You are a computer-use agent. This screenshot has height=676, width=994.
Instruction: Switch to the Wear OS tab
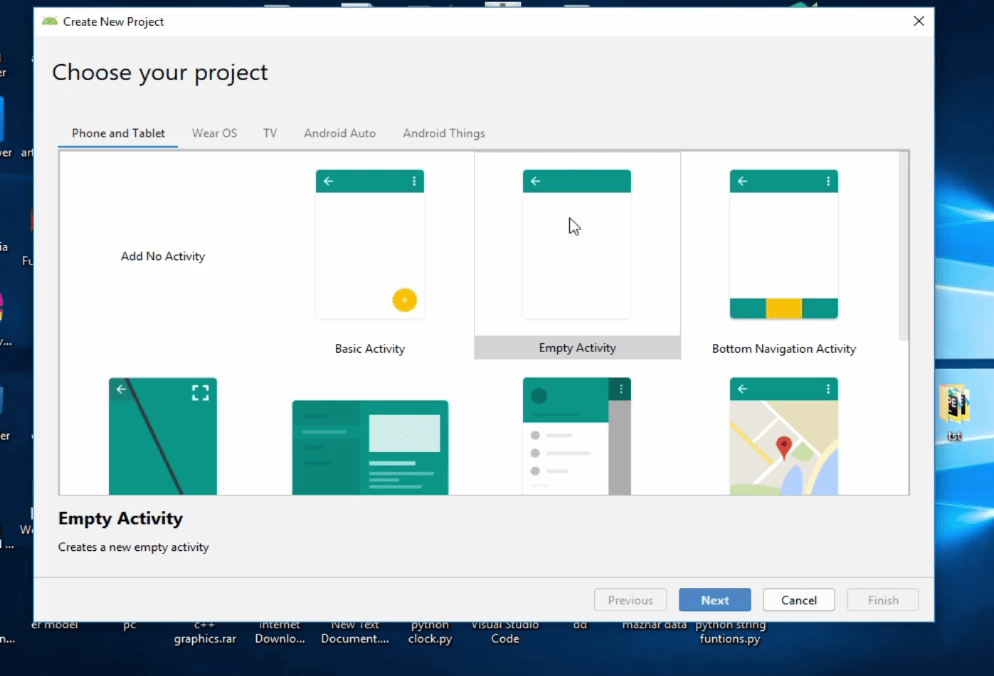[x=214, y=133]
